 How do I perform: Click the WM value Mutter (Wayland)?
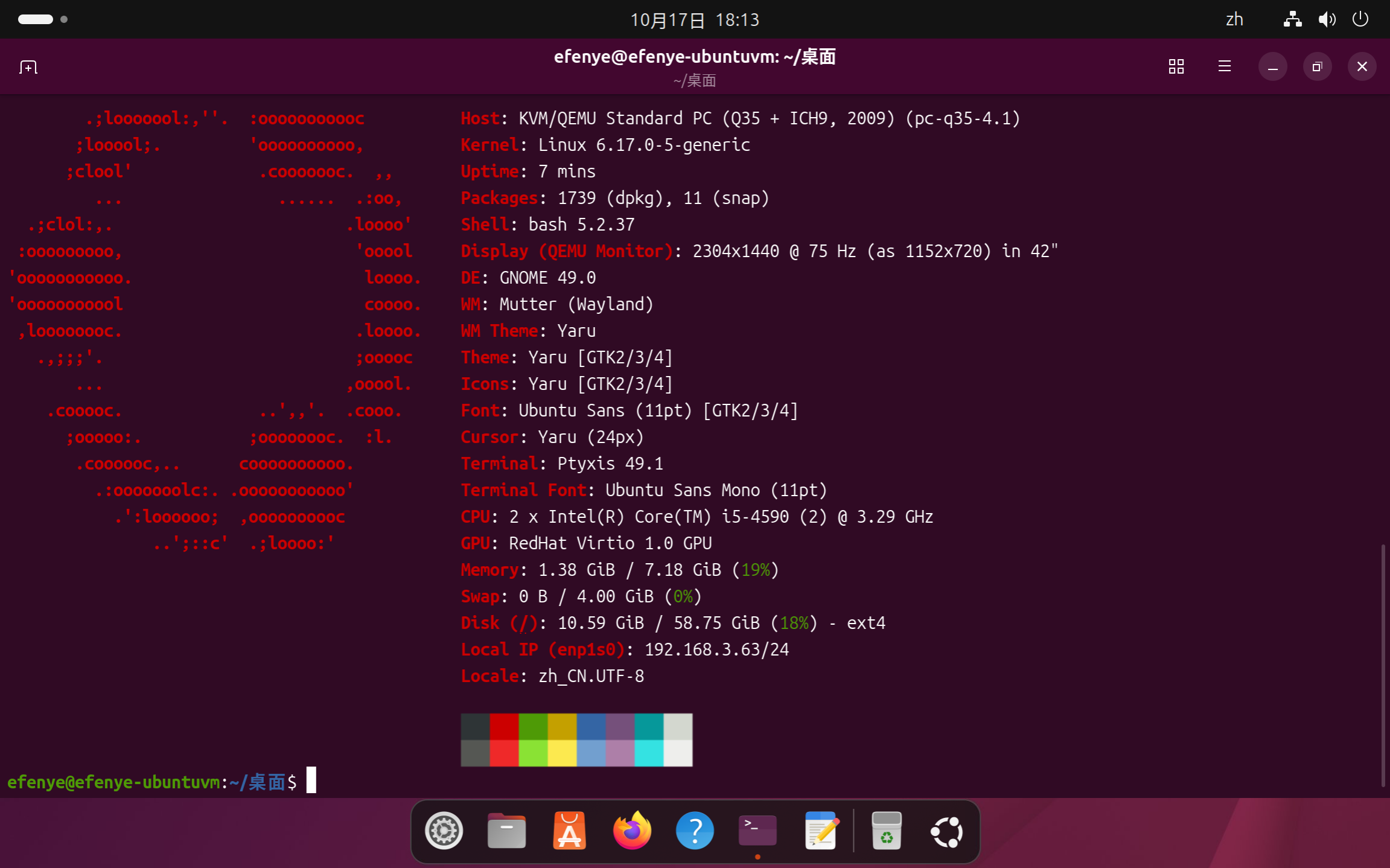pyautogui.click(x=576, y=304)
